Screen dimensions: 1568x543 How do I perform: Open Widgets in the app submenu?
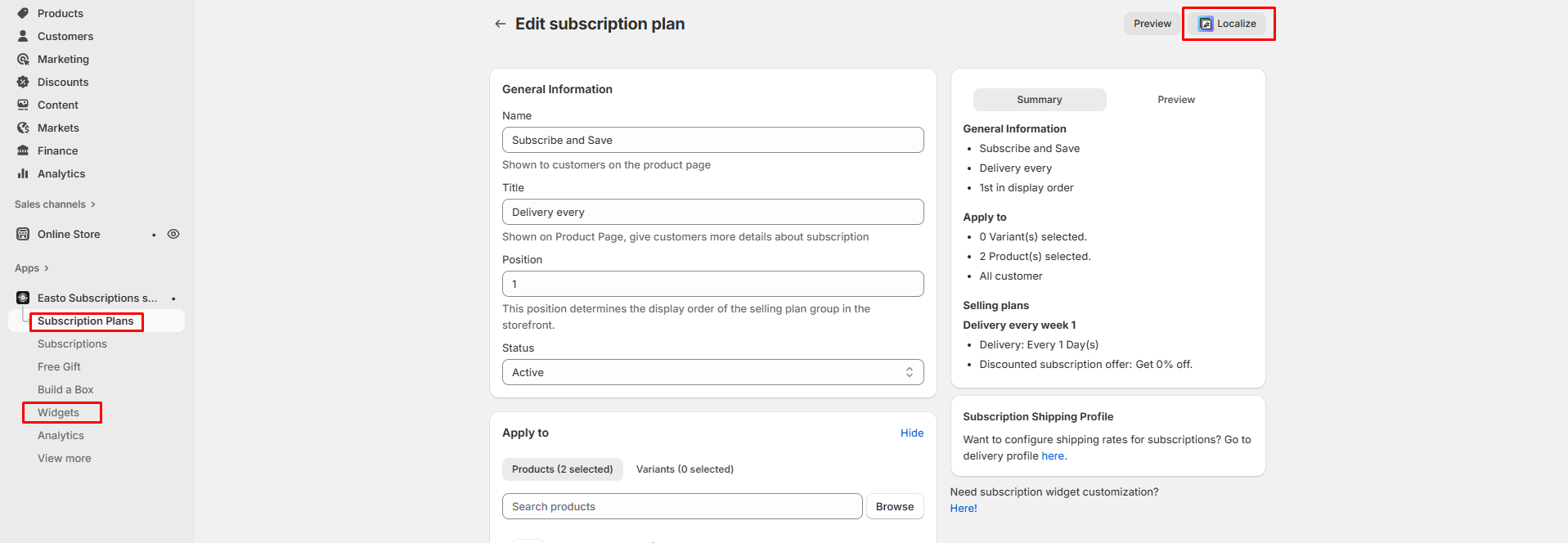[x=59, y=413]
